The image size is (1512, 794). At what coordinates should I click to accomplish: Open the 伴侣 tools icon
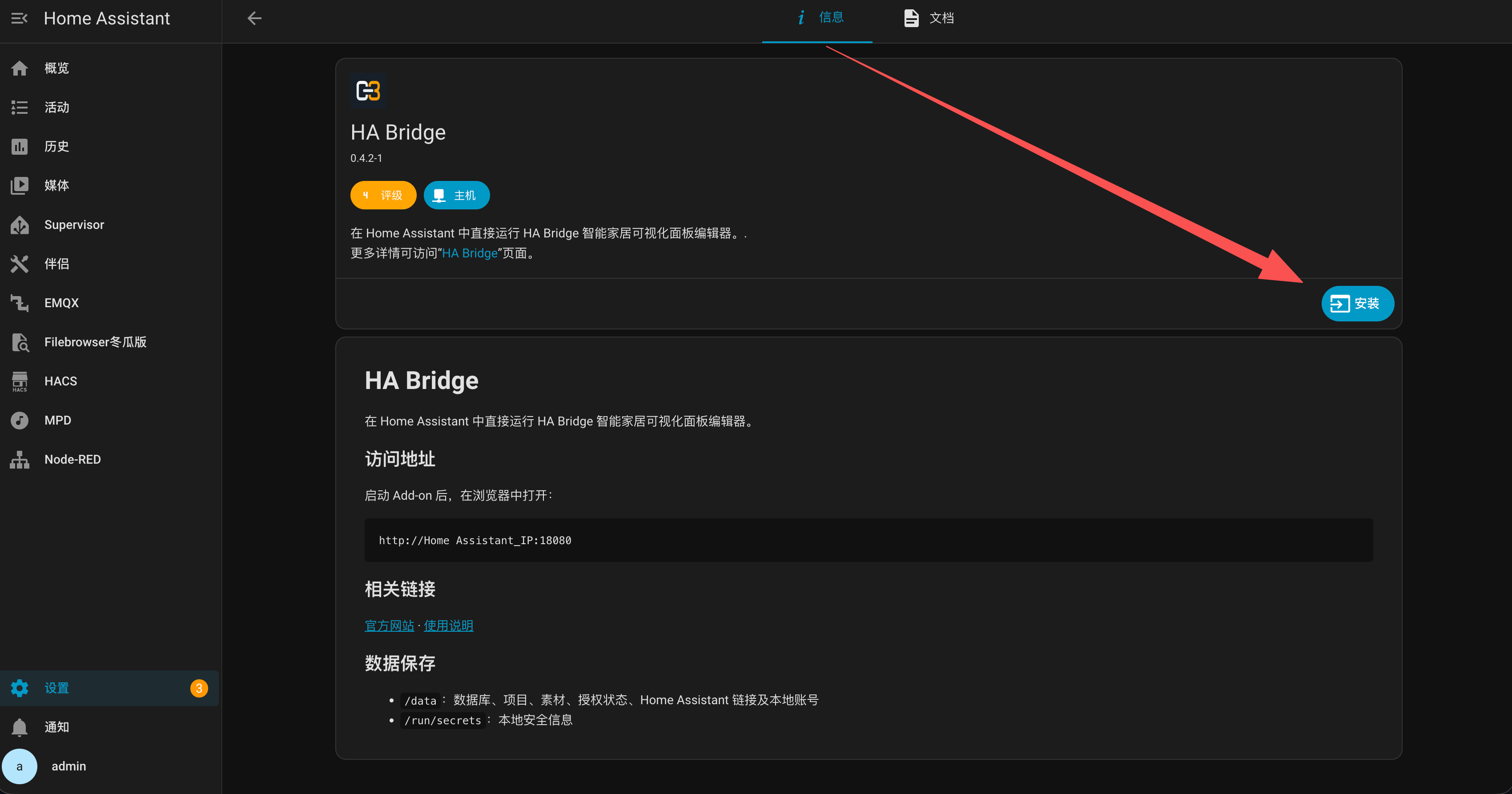(20, 264)
